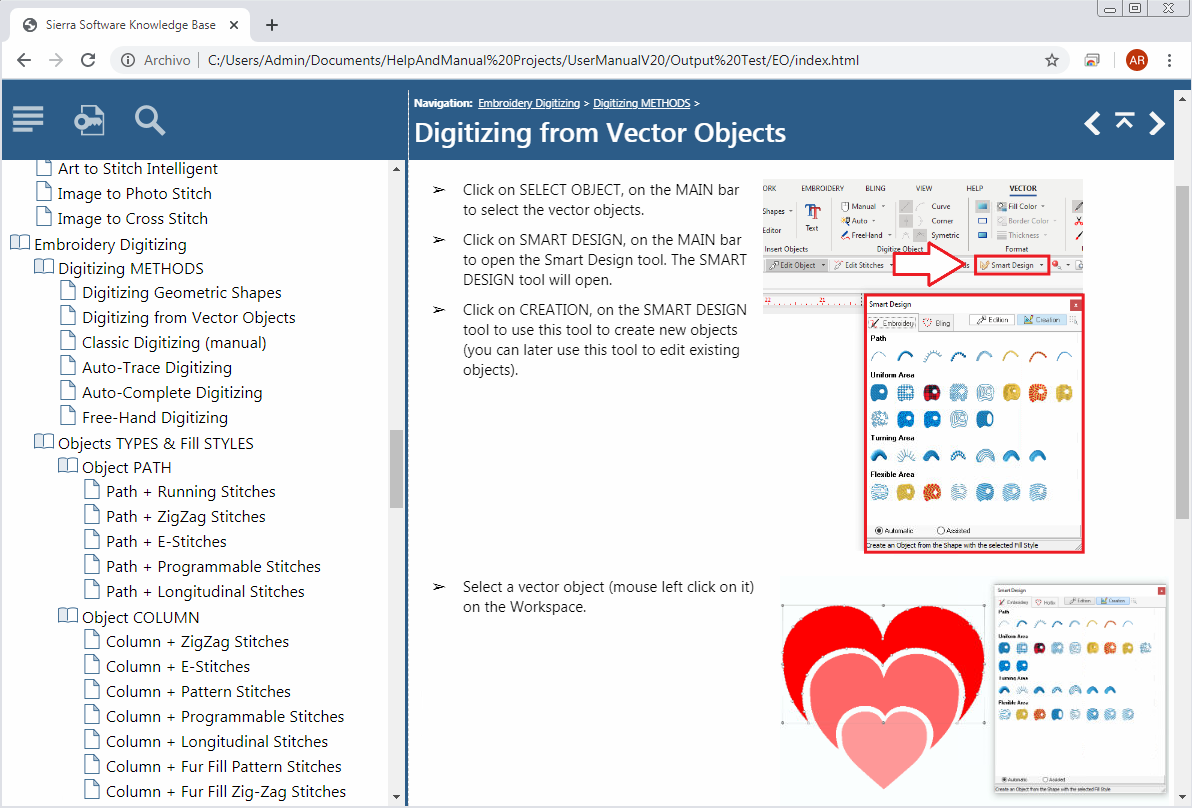Open the search magnifier icon

(150, 120)
